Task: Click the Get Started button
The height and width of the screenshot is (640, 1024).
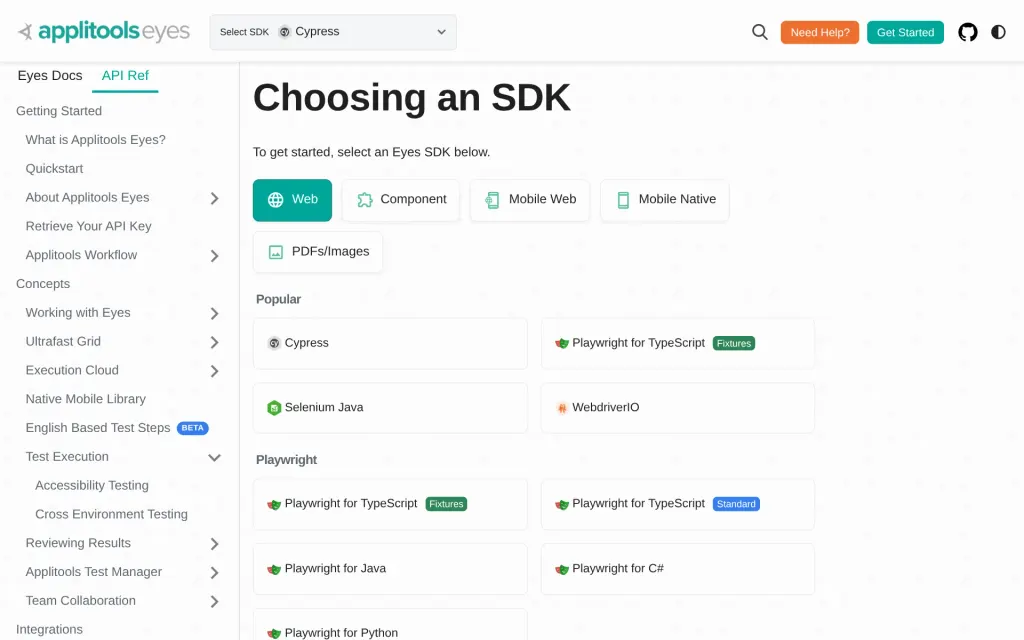Action: [905, 32]
